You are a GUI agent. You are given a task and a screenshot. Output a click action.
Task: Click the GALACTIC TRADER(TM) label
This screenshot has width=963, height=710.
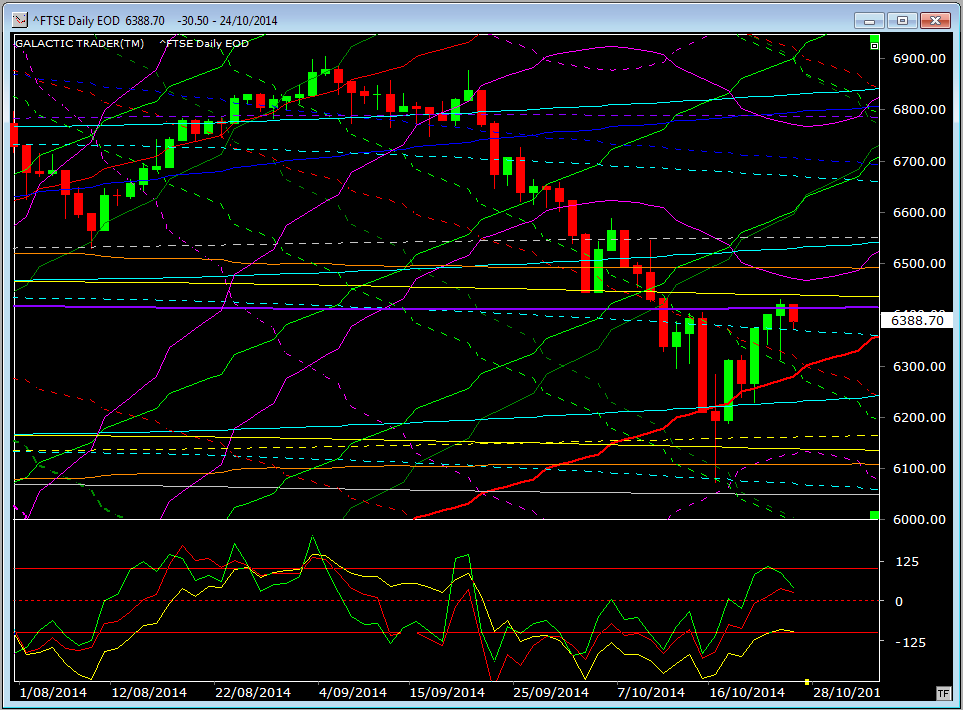(79, 44)
